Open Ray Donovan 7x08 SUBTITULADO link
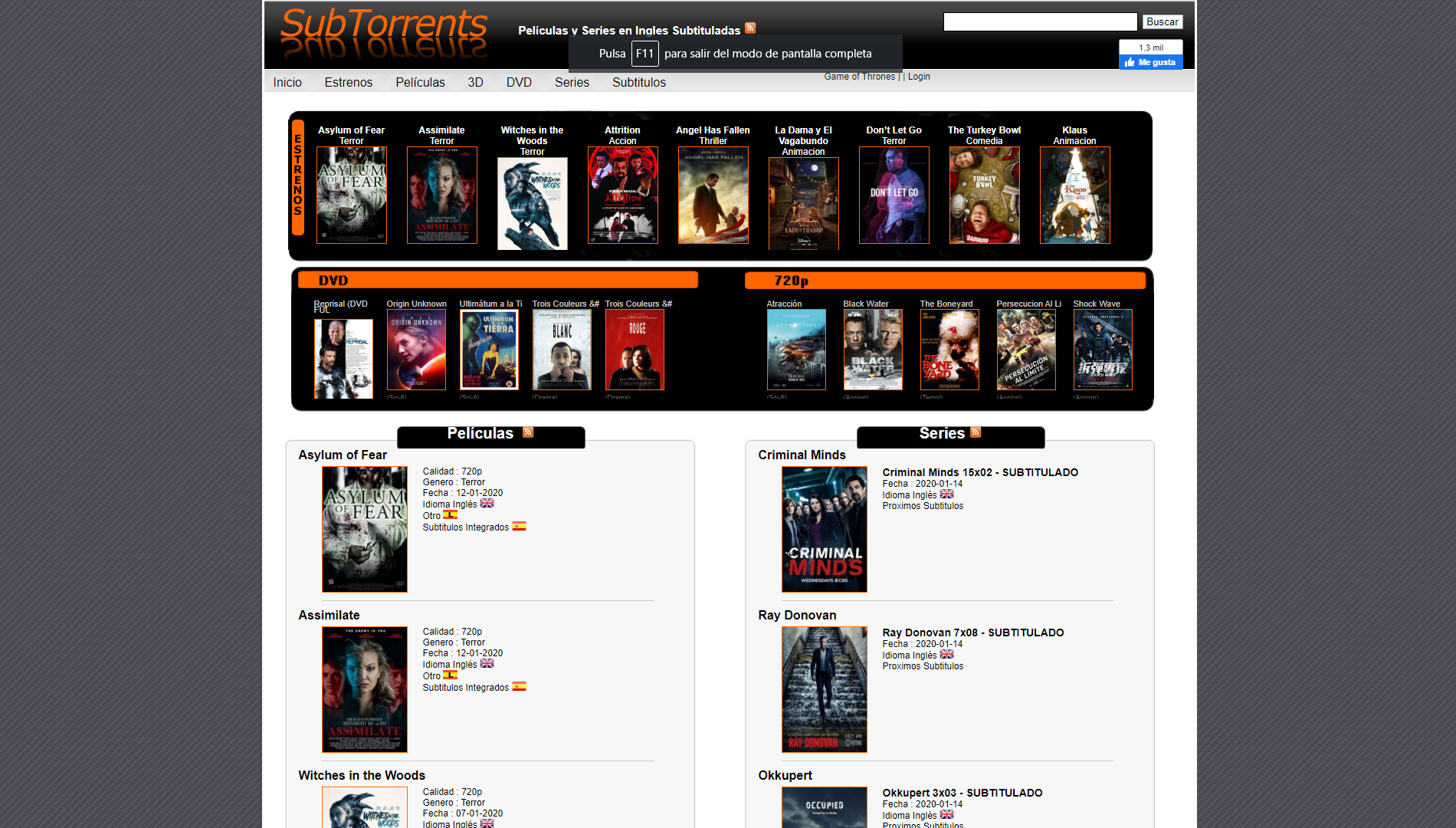Screen dimensions: 1456x828 tap(972, 632)
